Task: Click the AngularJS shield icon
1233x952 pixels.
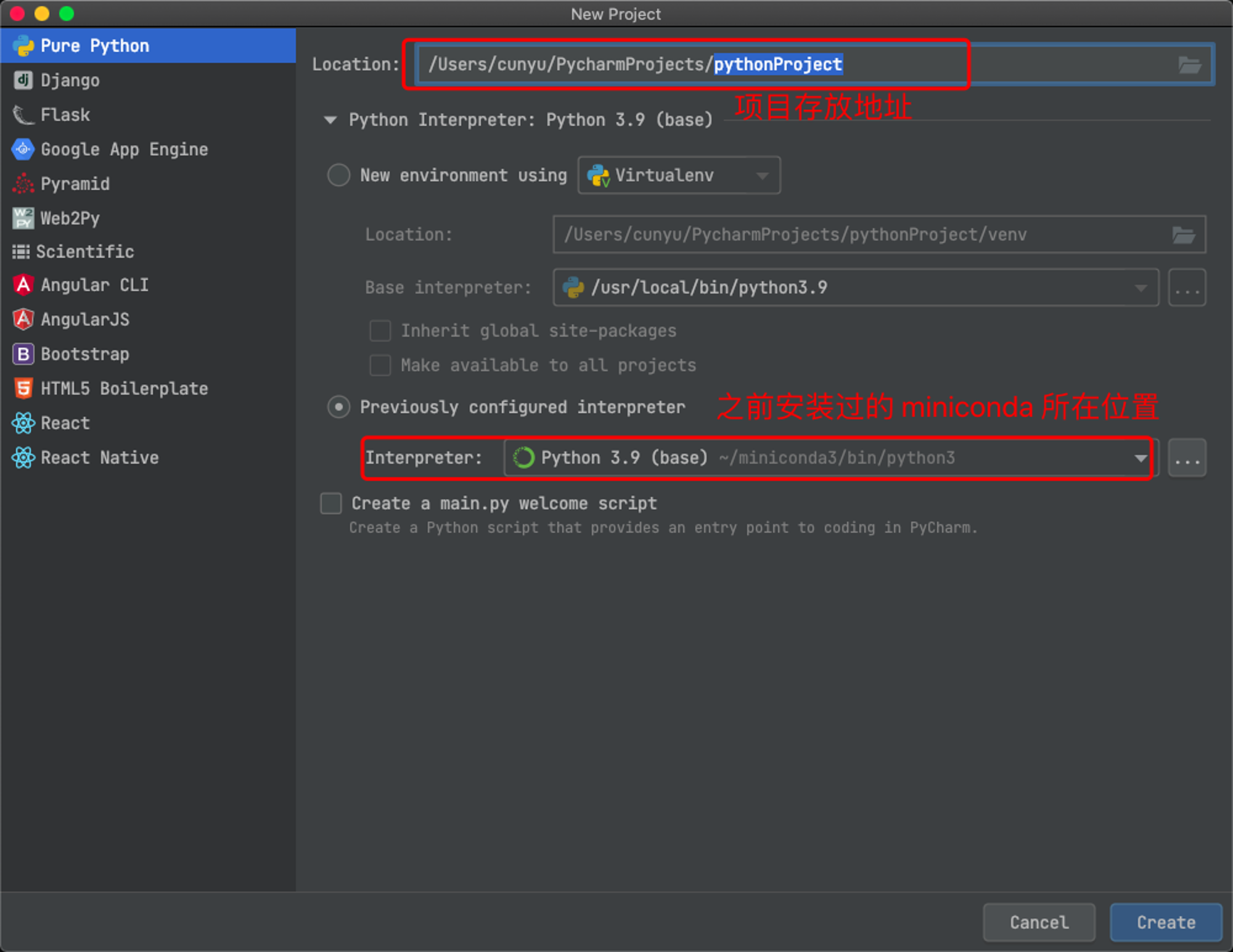Action: point(23,319)
